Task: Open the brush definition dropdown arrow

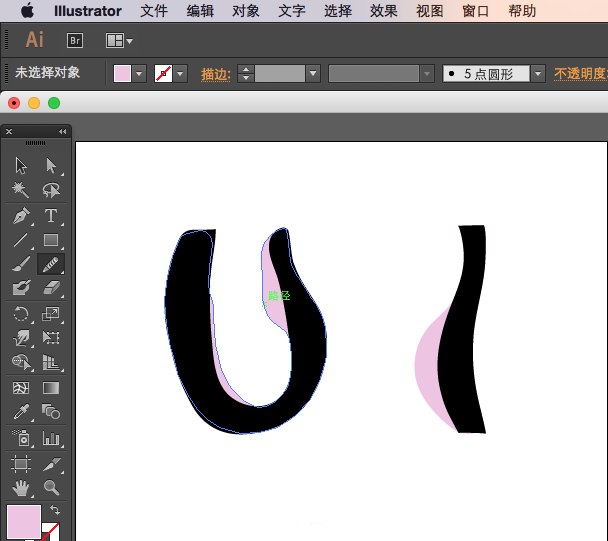Action: 538,73
